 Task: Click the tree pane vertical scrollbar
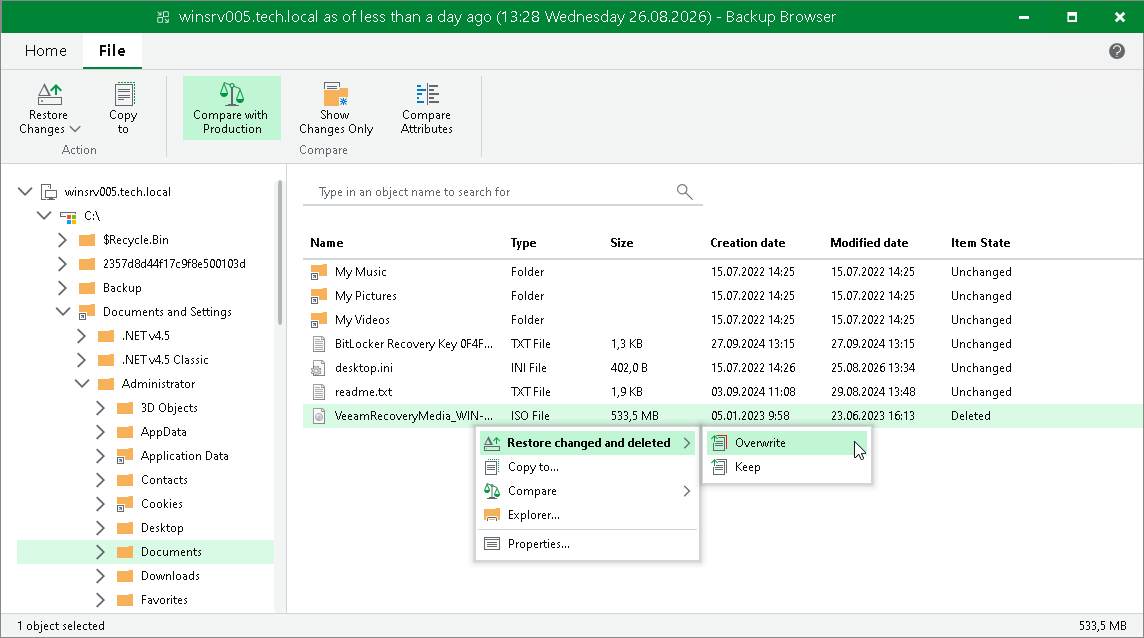coord(279,252)
